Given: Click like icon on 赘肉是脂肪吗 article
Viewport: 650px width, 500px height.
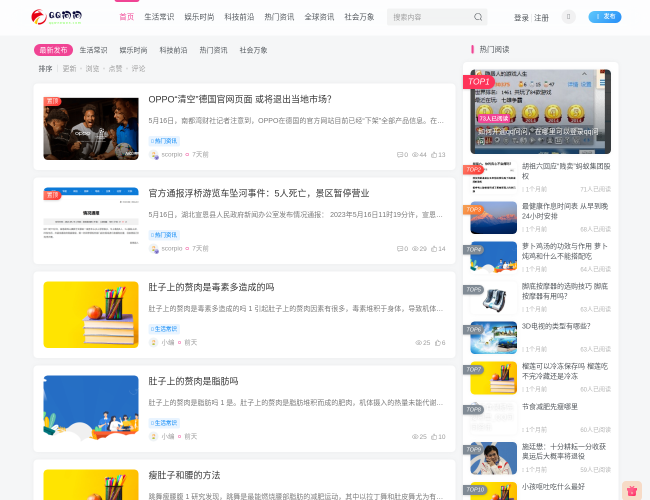Looking at the screenshot, I should click(x=434, y=437).
